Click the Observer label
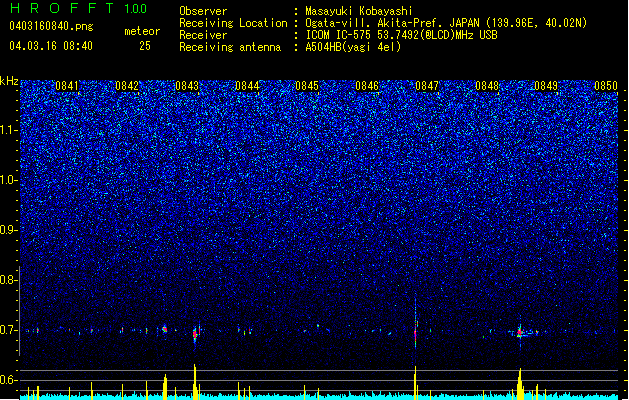This screenshot has width=629, height=400. click(x=203, y=11)
